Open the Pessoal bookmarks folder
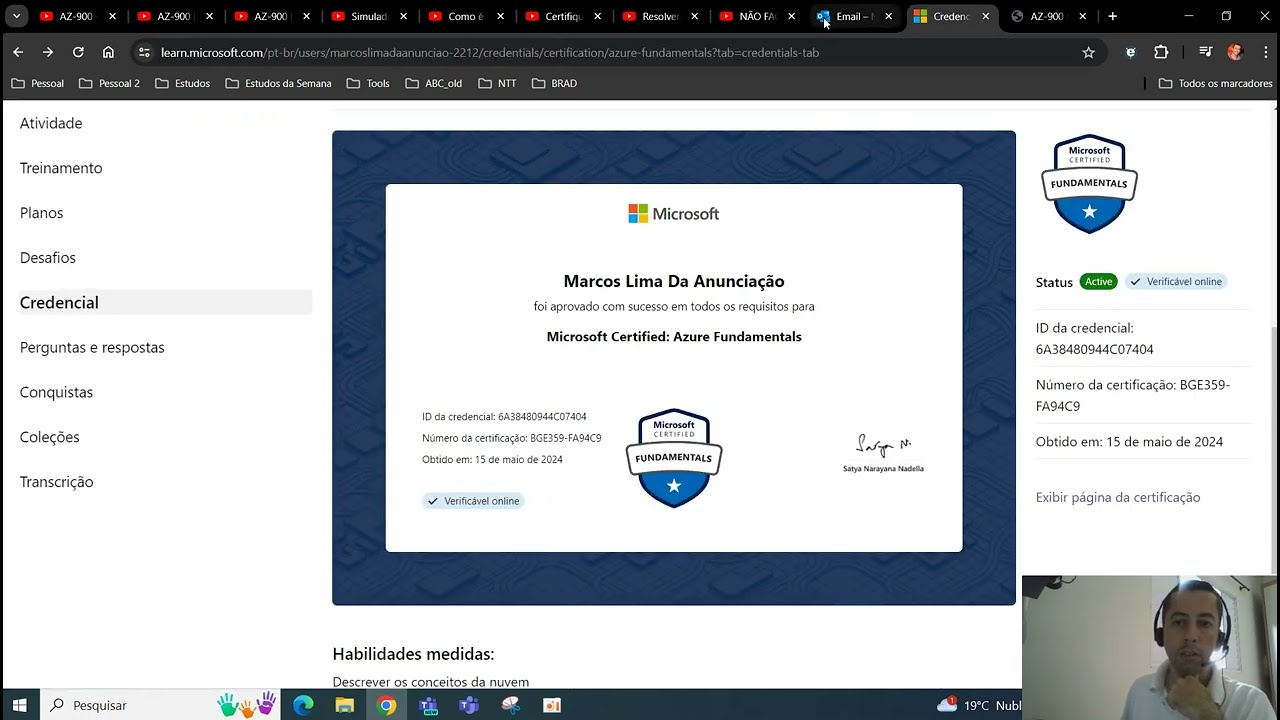1280x720 pixels. coord(37,83)
